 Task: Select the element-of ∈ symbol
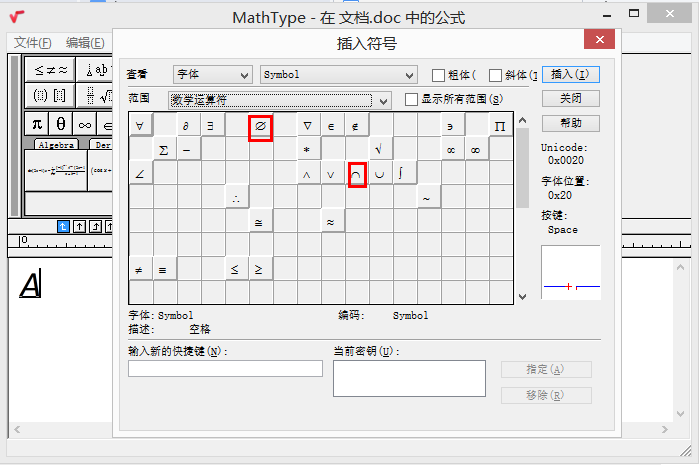click(332, 125)
